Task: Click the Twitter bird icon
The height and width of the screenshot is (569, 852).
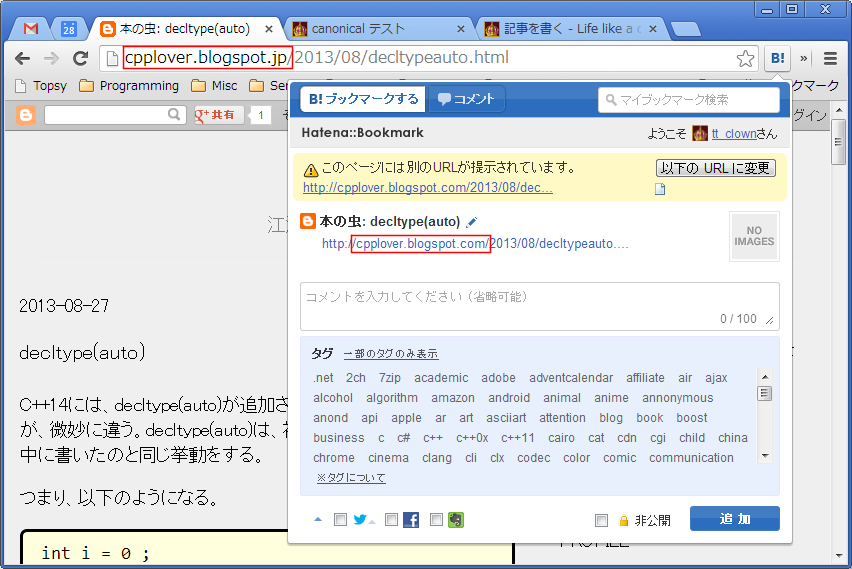Action: click(360, 520)
